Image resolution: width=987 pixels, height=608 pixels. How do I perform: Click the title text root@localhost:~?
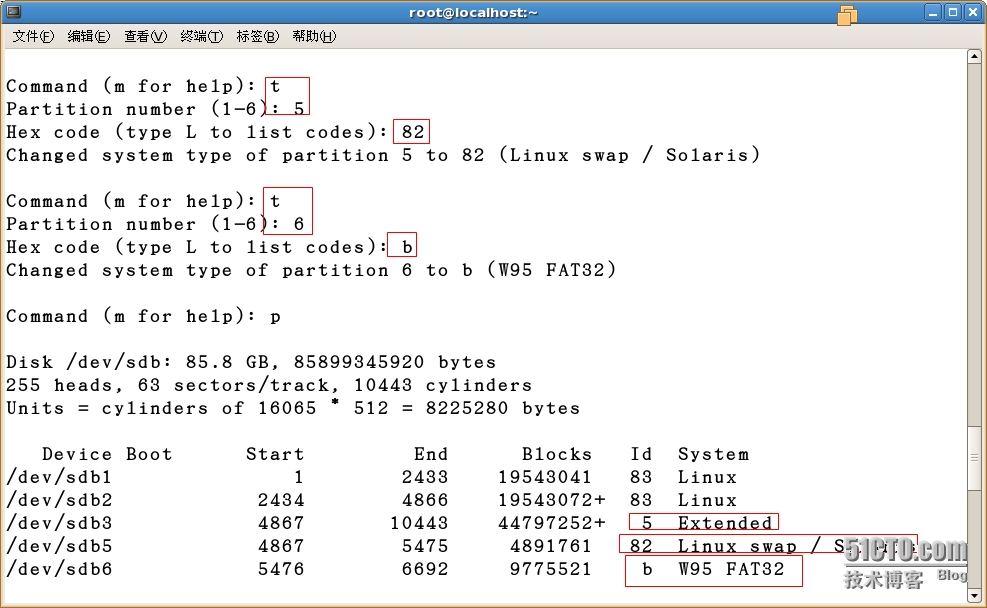[x=473, y=13]
